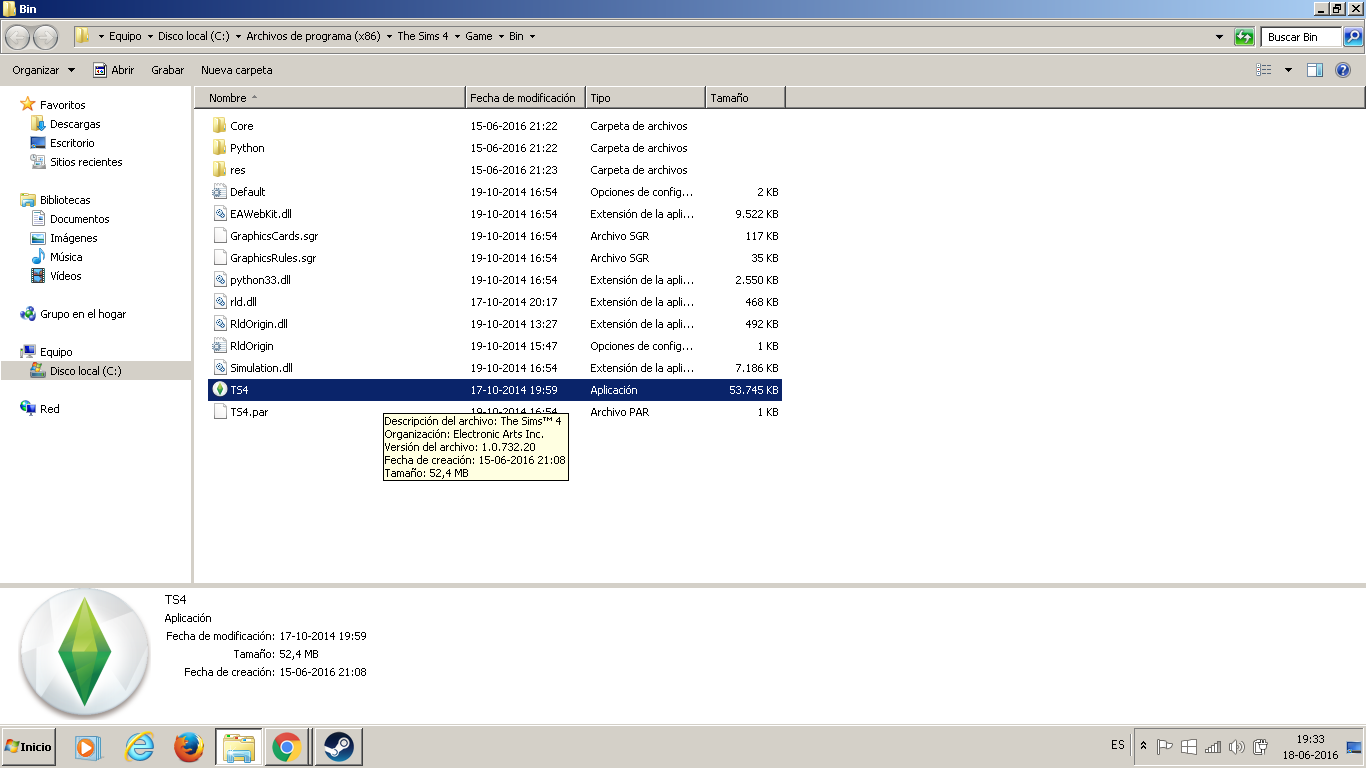1366x768 pixels.
Task: Click Nueva carpeta in the toolbar
Action: 236,70
